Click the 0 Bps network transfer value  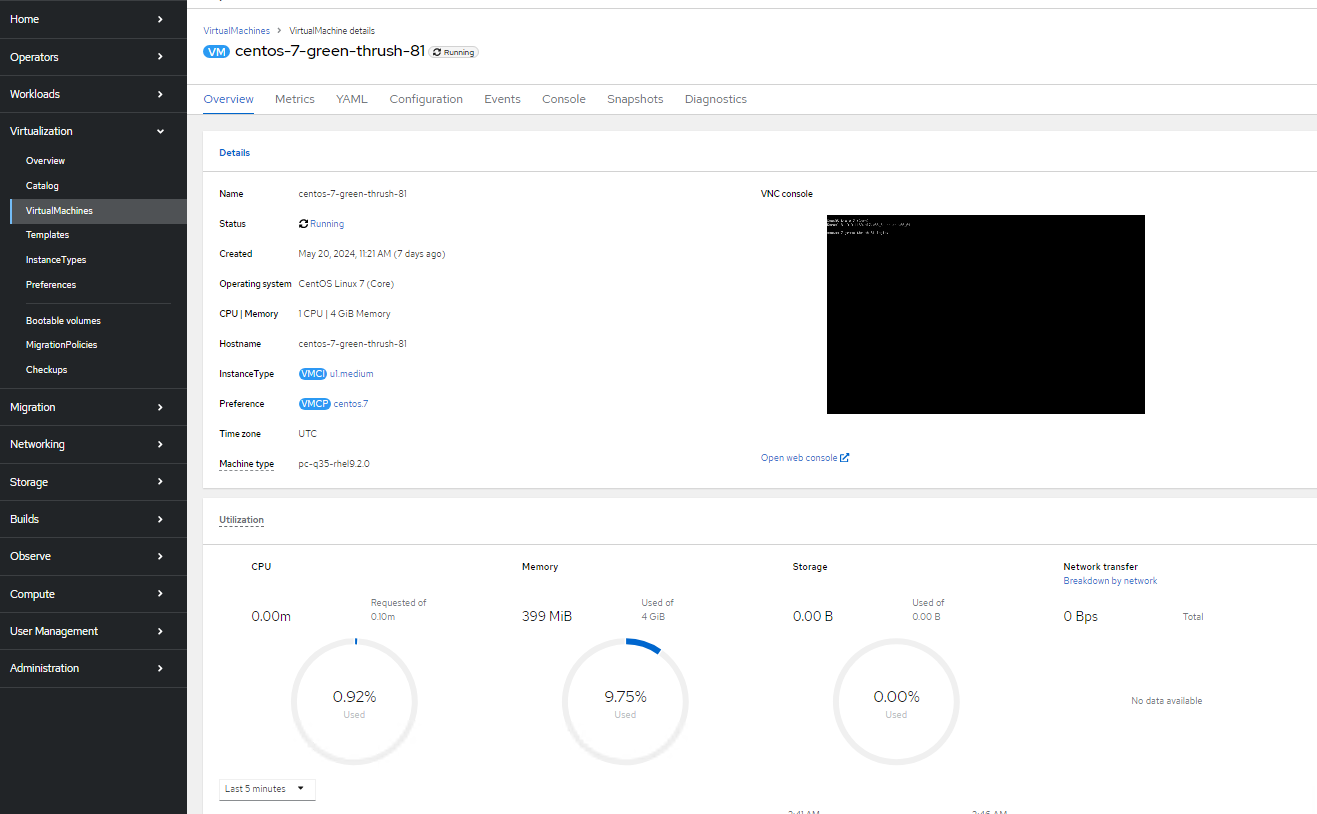tap(1080, 616)
